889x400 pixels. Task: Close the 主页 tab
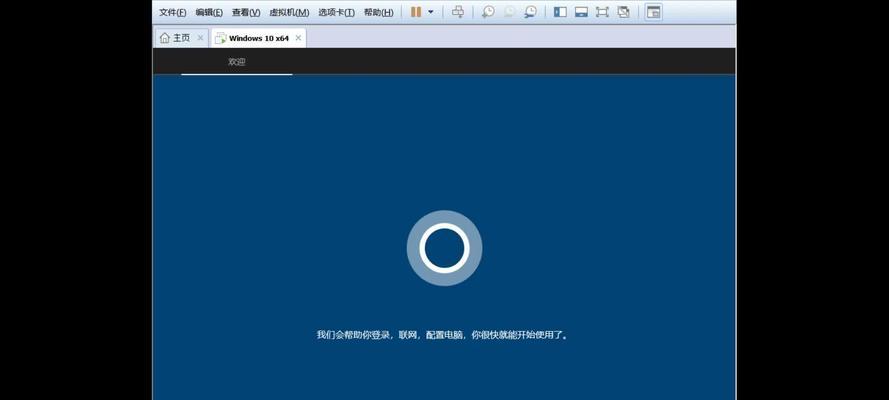(200, 38)
